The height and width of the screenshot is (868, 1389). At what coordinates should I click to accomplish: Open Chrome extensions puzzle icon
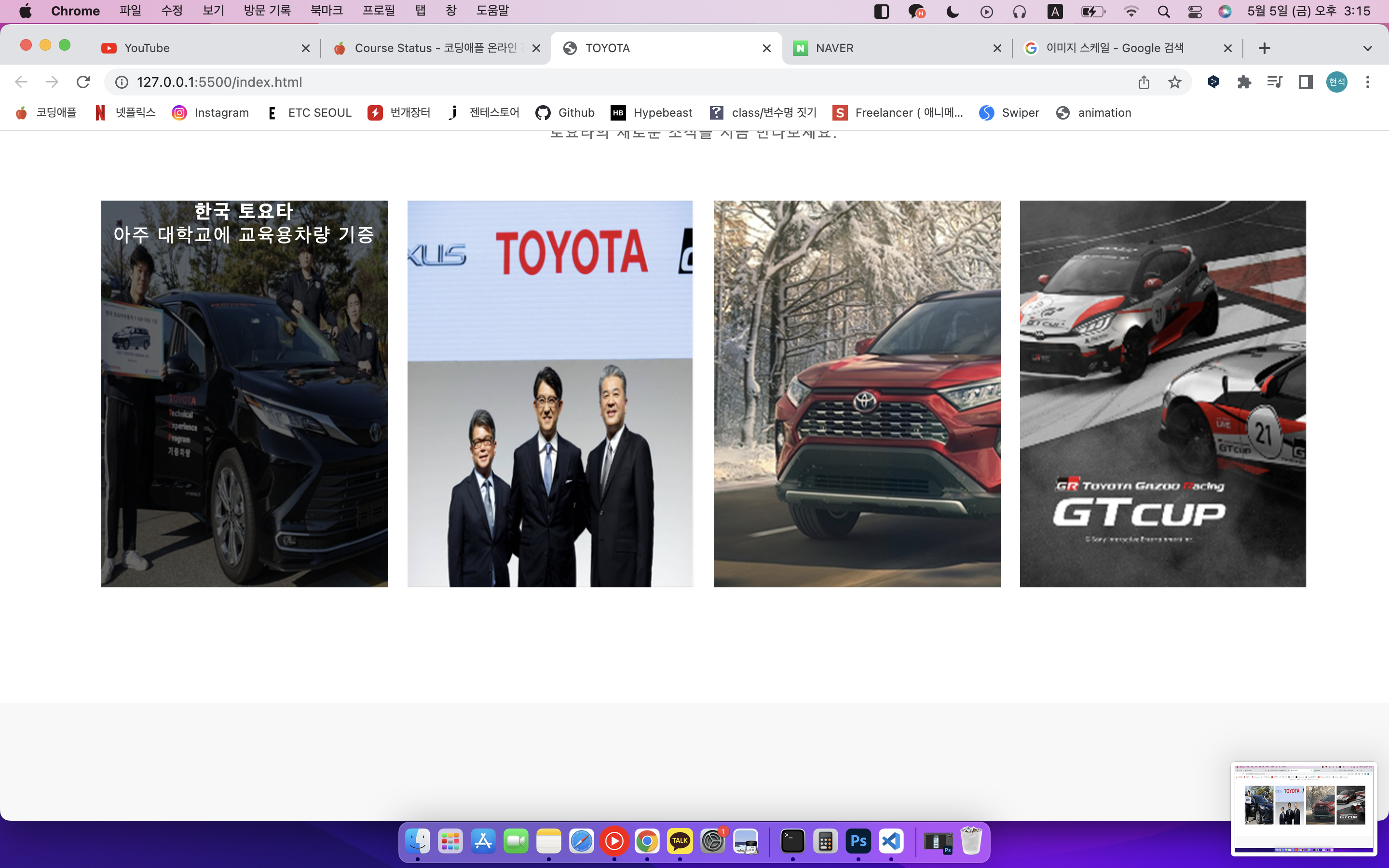pos(1244,82)
